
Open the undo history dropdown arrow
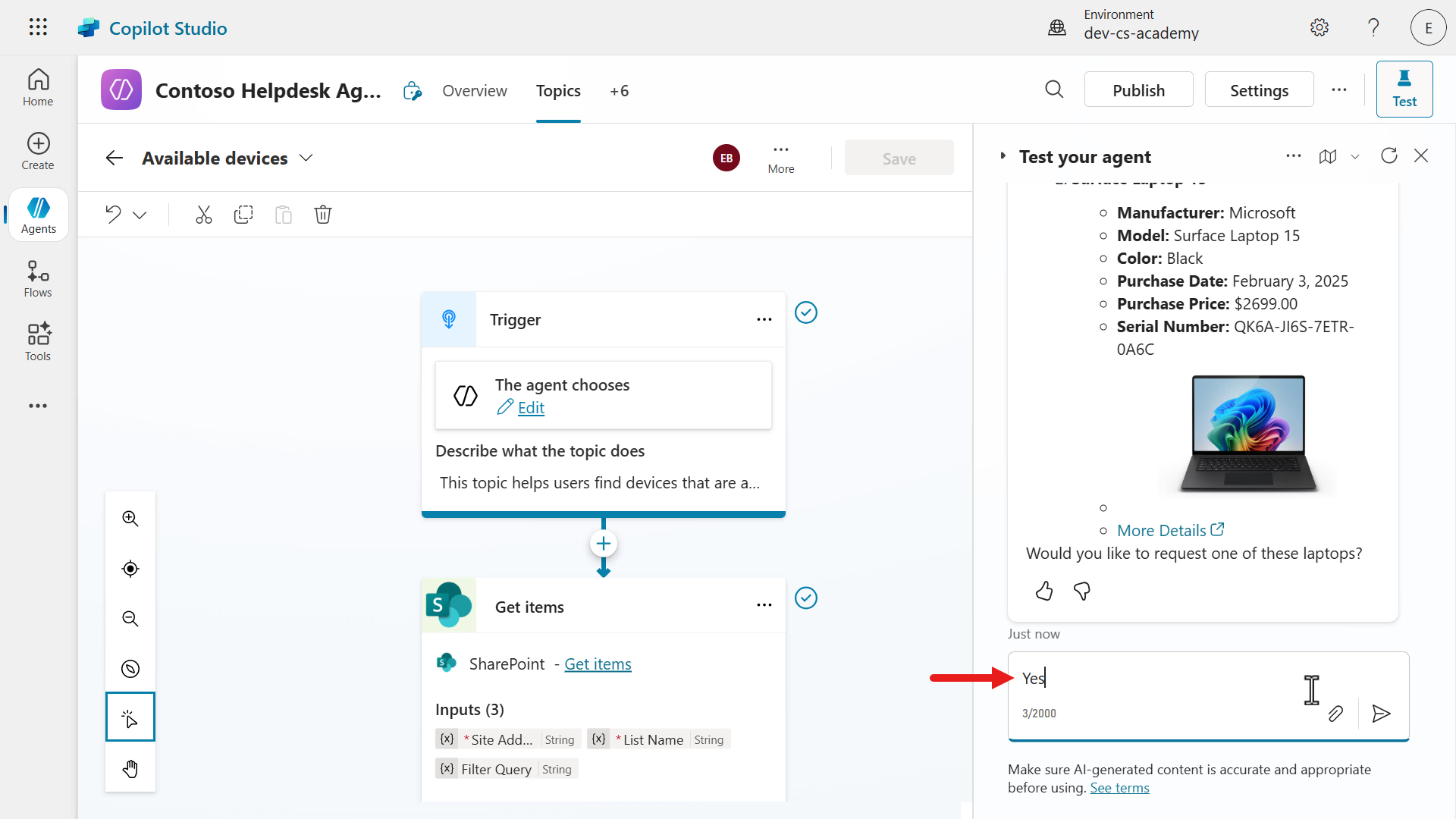[x=140, y=215]
